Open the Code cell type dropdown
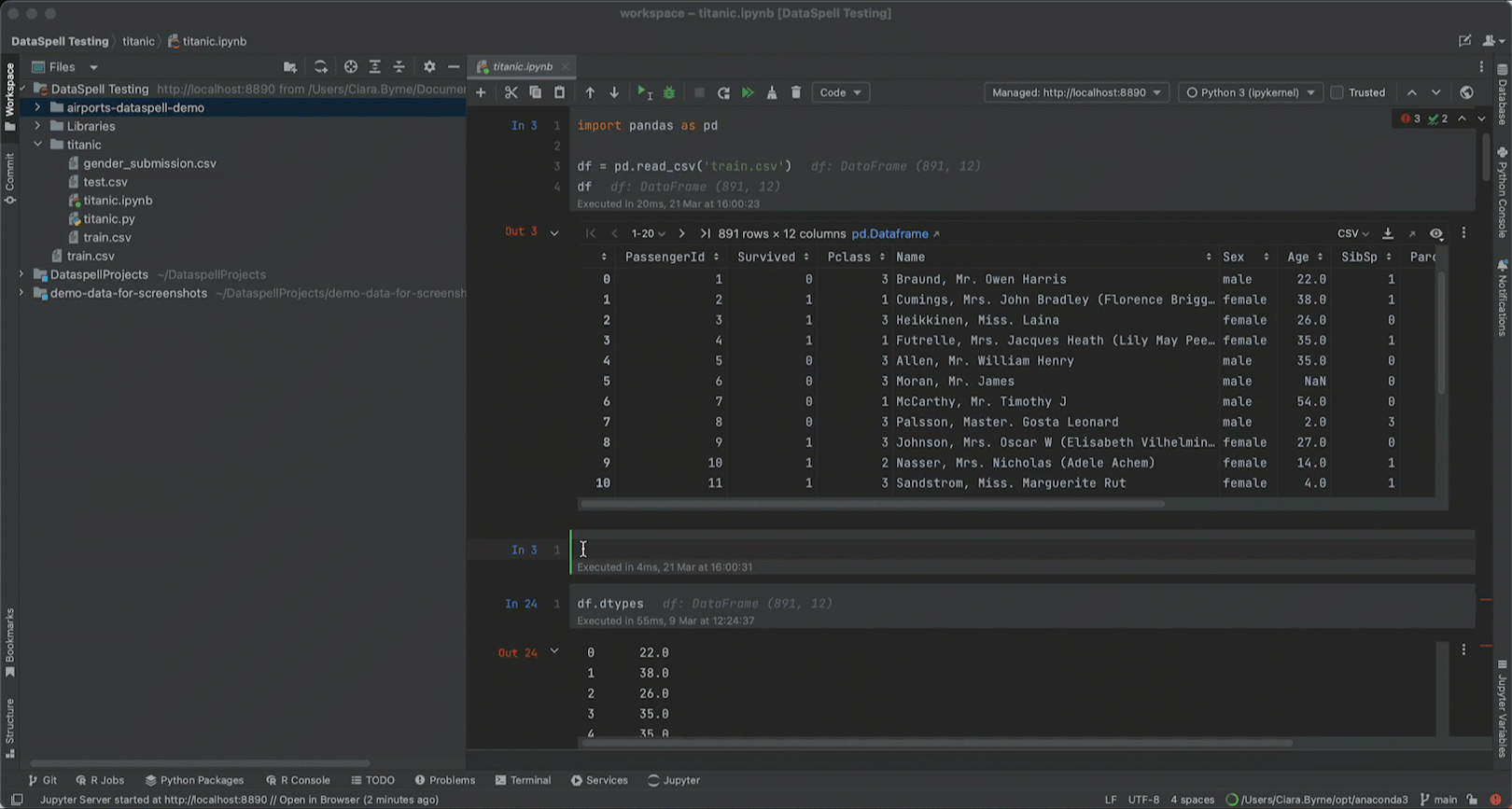1512x809 pixels. [840, 92]
